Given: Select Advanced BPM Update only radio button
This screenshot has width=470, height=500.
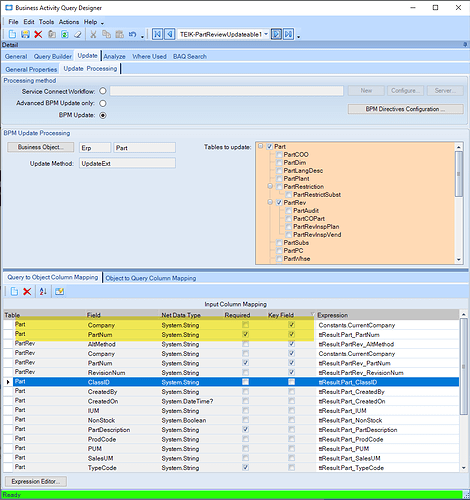Looking at the screenshot, I should (x=103, y=103).
